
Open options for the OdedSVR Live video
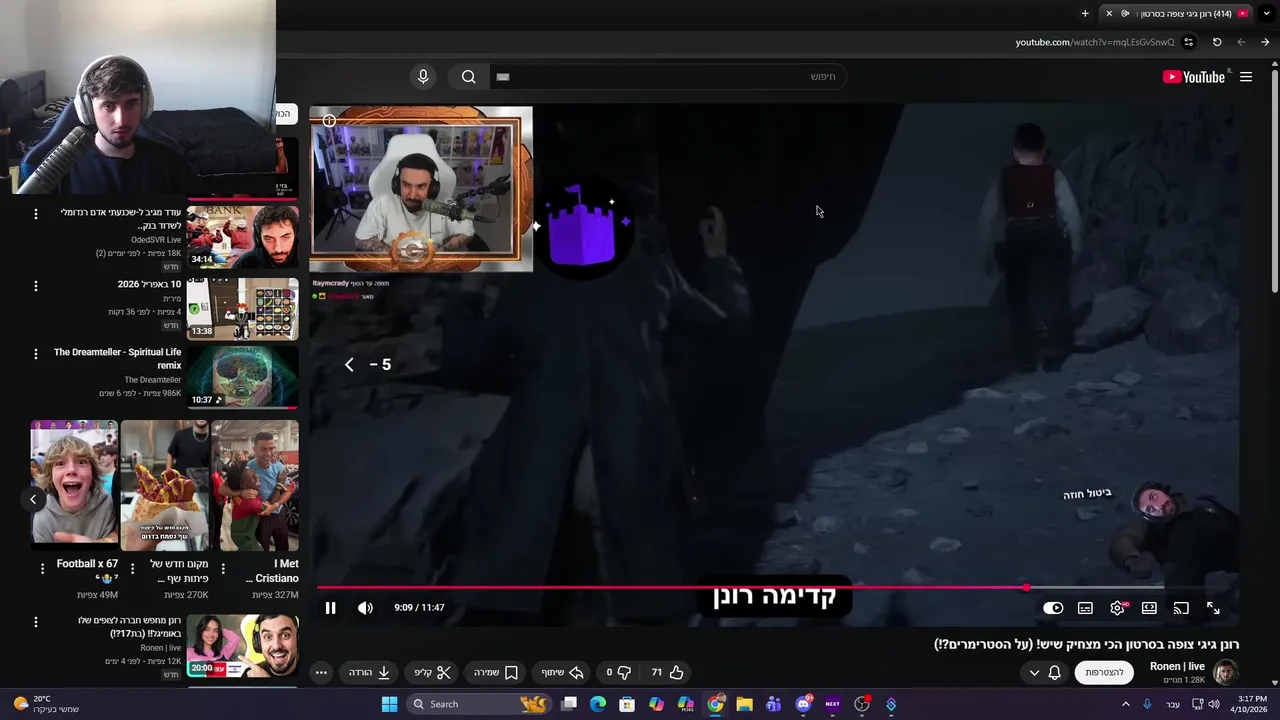(36, 214)
